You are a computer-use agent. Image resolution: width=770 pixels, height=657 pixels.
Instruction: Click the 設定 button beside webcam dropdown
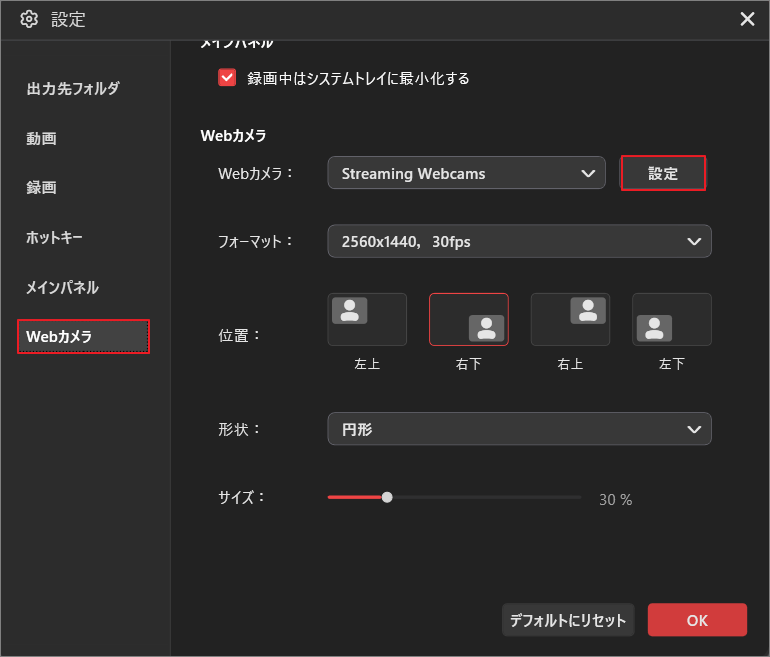pyautogui.click(x=663, y=173)
